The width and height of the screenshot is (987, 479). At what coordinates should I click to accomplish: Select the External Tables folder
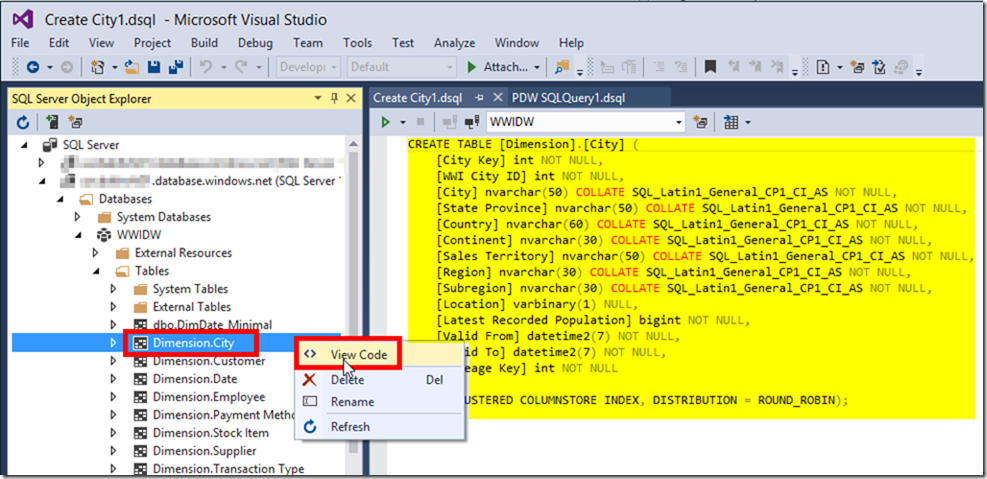pos(191,307)
